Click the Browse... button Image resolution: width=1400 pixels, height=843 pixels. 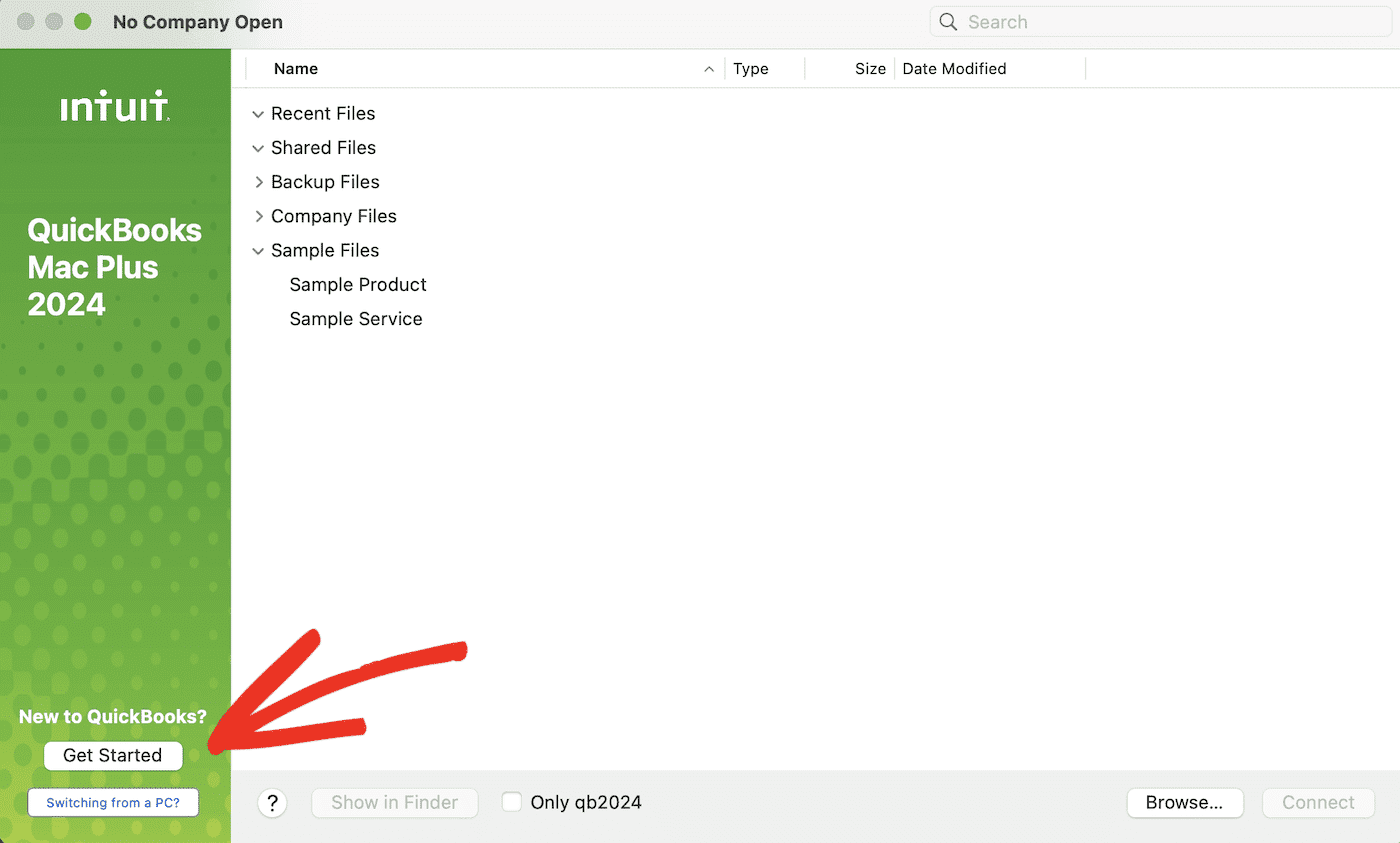(1184, 803)
